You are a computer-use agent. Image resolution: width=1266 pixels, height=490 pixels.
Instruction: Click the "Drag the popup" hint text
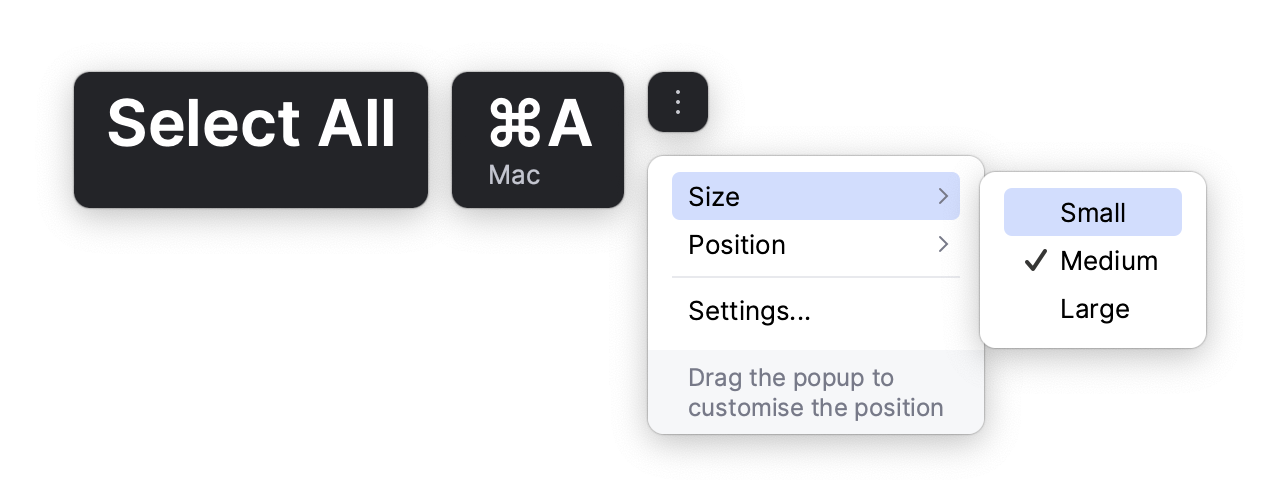pyautogui.click(x=791, y=378)
